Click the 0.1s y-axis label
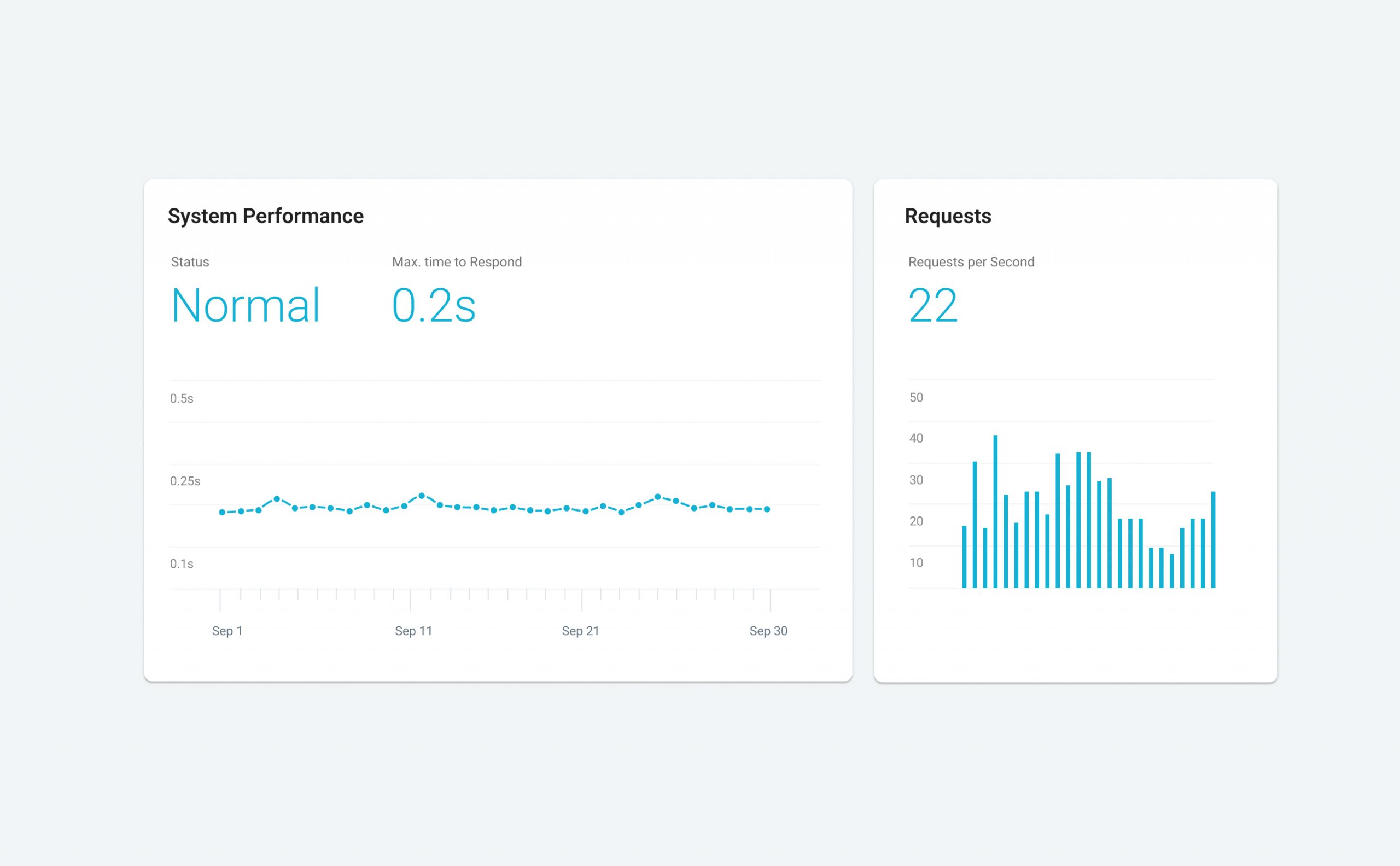This screenshot has width=1400, height=866. click(182, 563)
